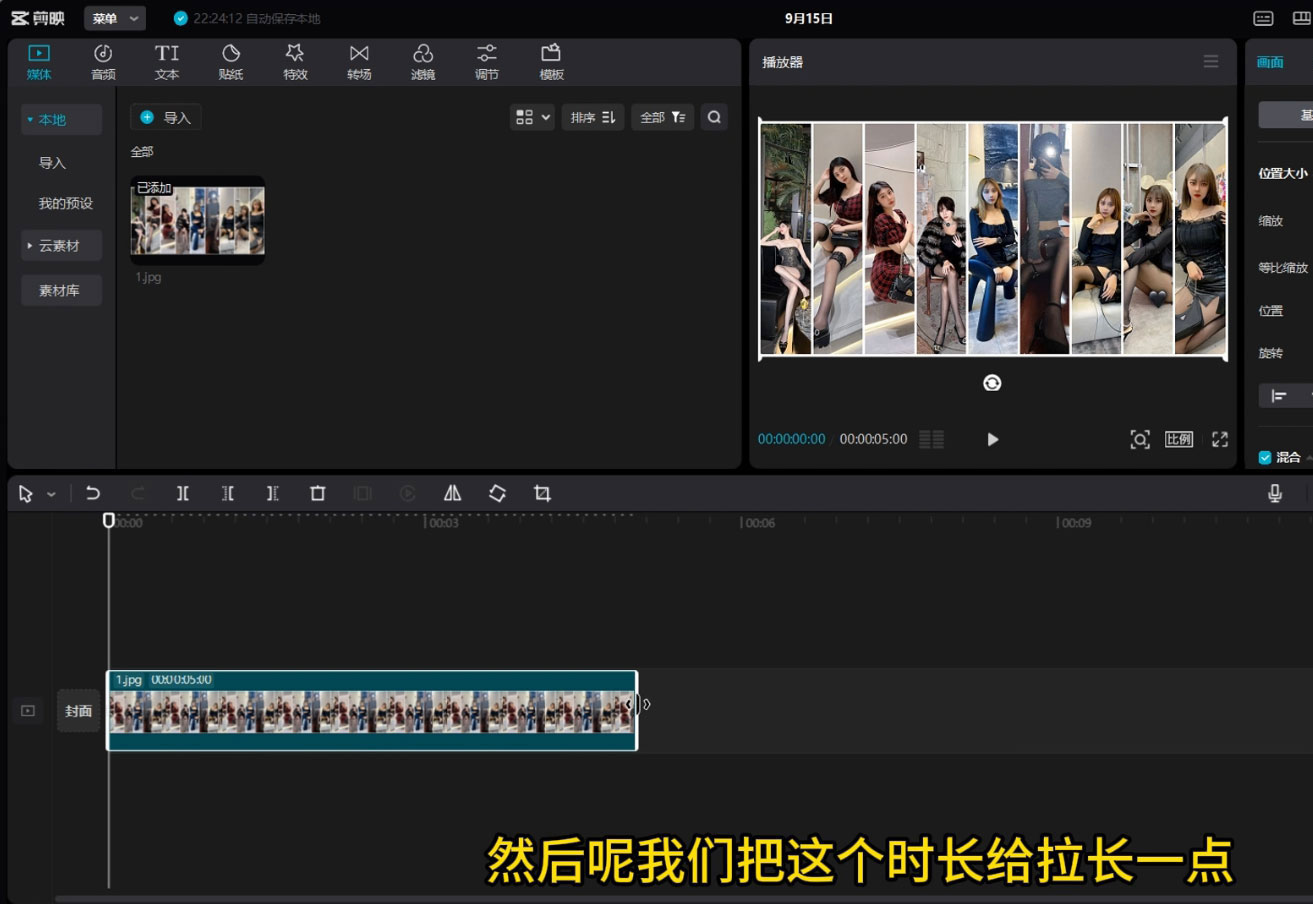This screenshot has width=1313, height=904.
Task: Open the 贴纸 (Sticker) panel
Action: (x=230, y=61)
